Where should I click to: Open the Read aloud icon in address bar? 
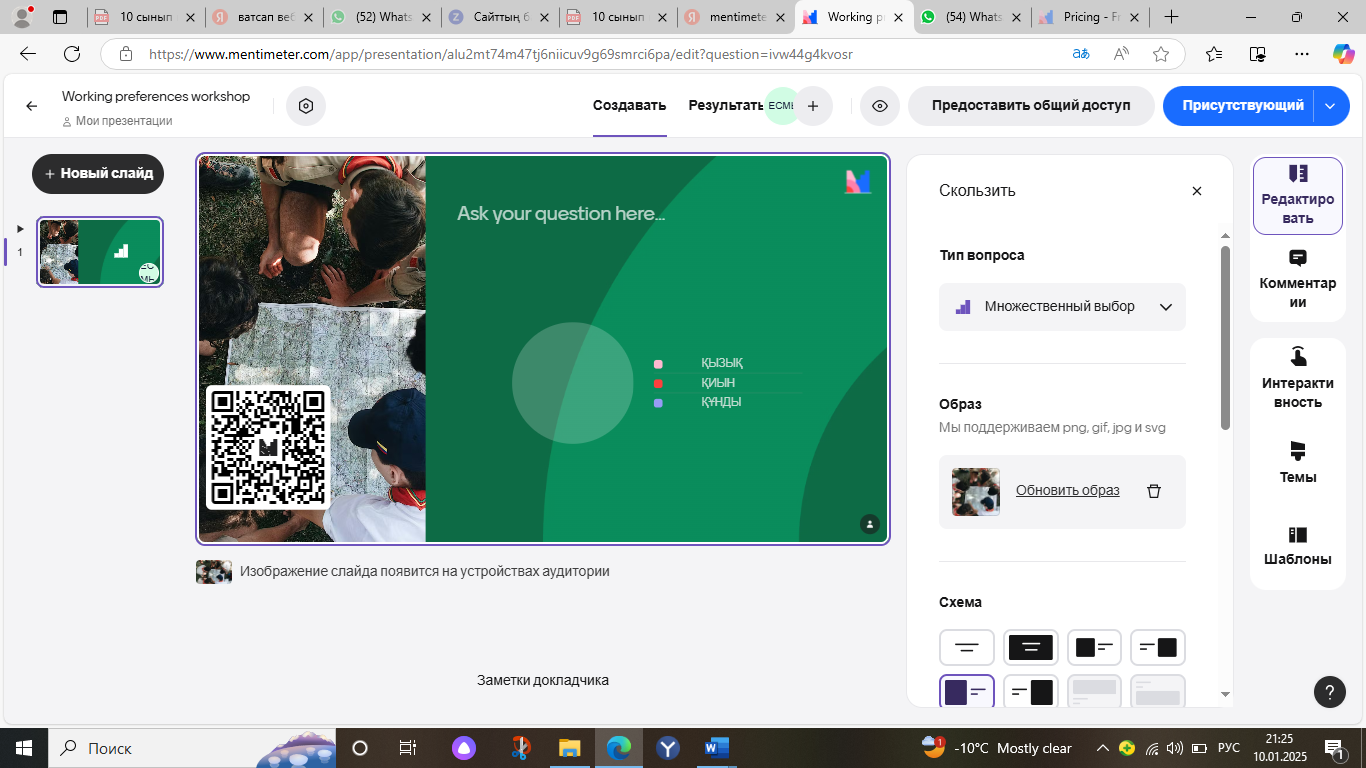1122,54
